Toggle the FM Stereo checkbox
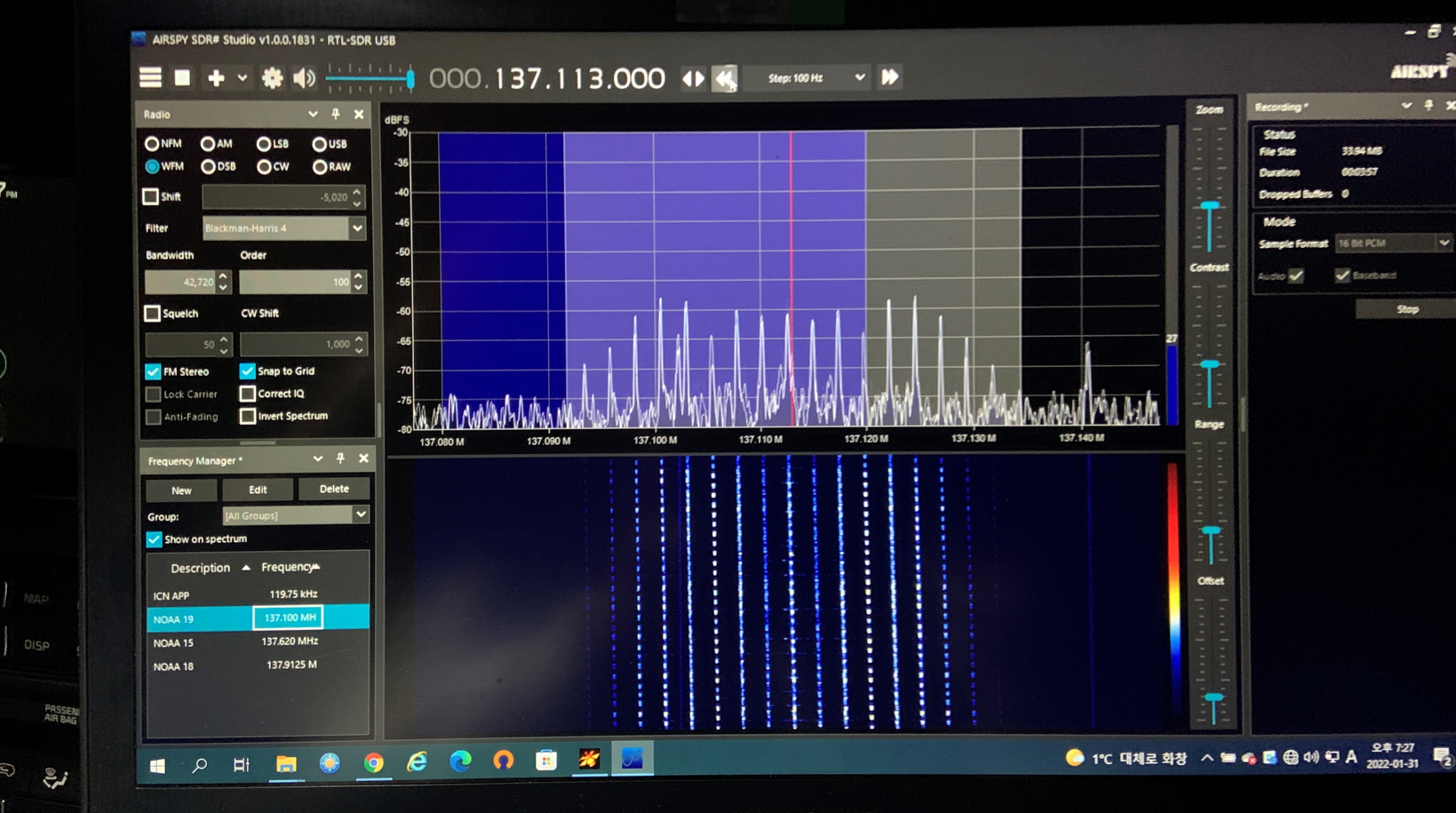The width and height of the screenshot is (1456, 813). pos(153,371)
